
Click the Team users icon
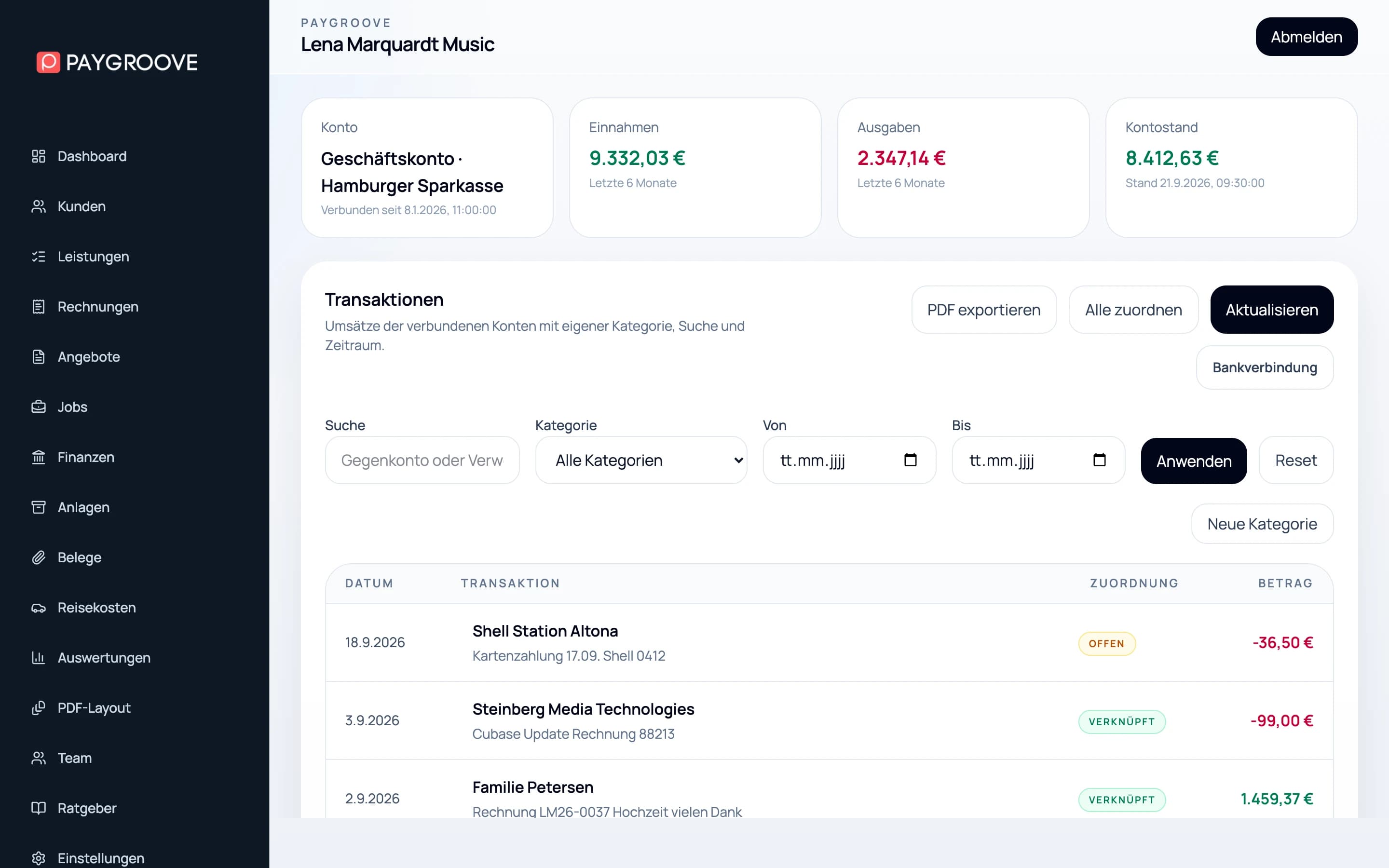(39, 758)
